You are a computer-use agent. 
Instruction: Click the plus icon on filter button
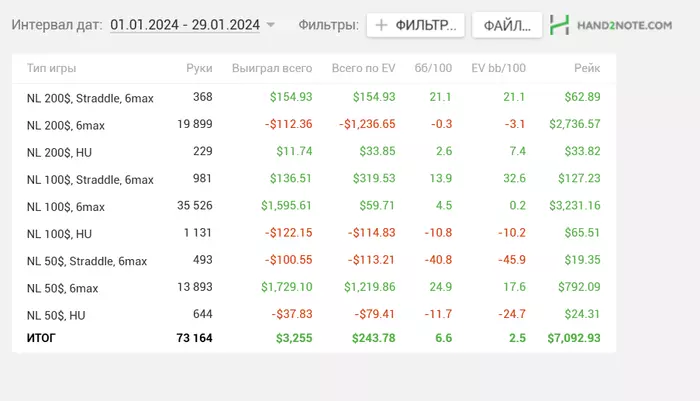[x=381, y=25]
